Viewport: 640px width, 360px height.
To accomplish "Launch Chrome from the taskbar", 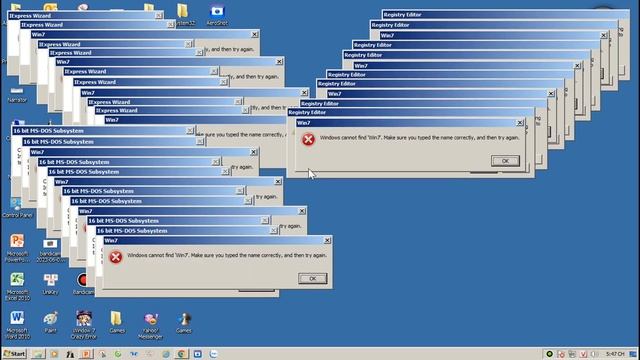I will 182,354.
